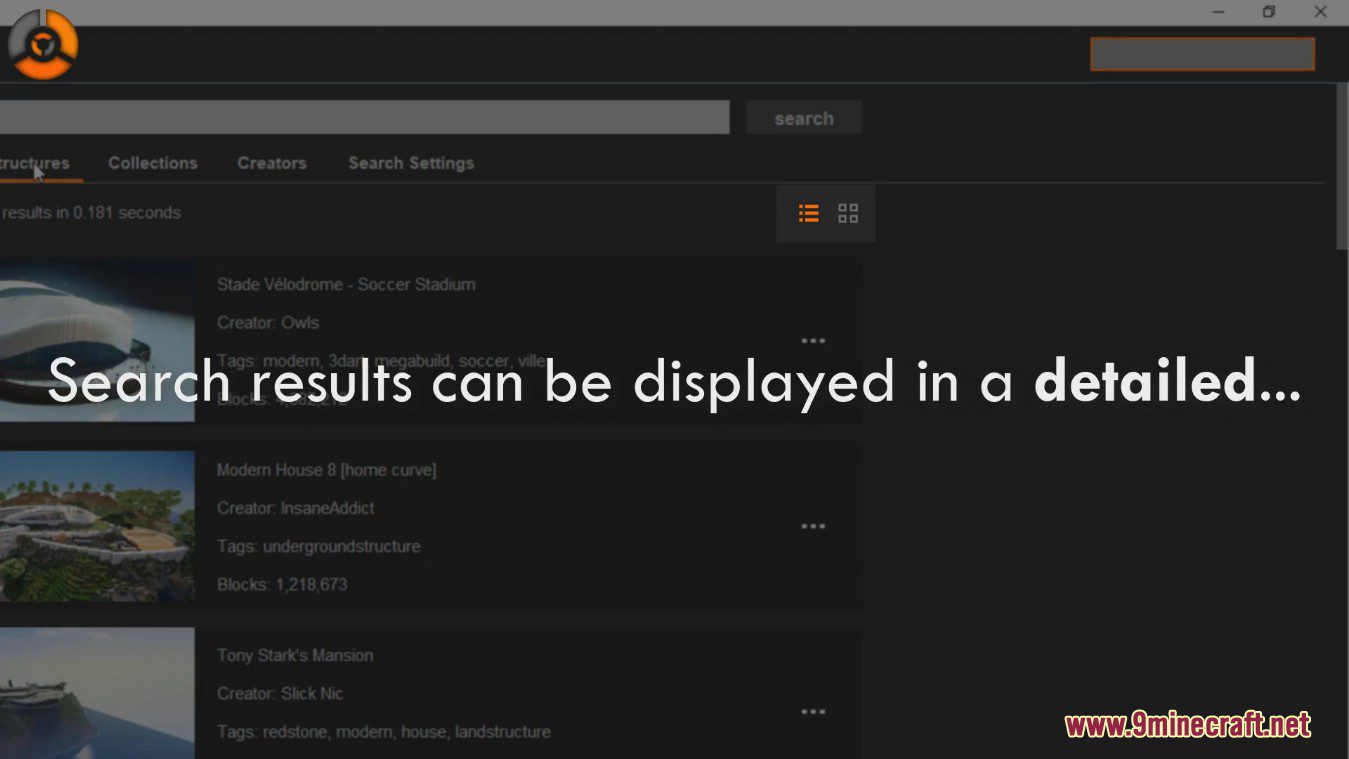Screen dimensions: 1349x759
Task: Click the Modern House 8 [home curve] title
Action: point(326,470)
